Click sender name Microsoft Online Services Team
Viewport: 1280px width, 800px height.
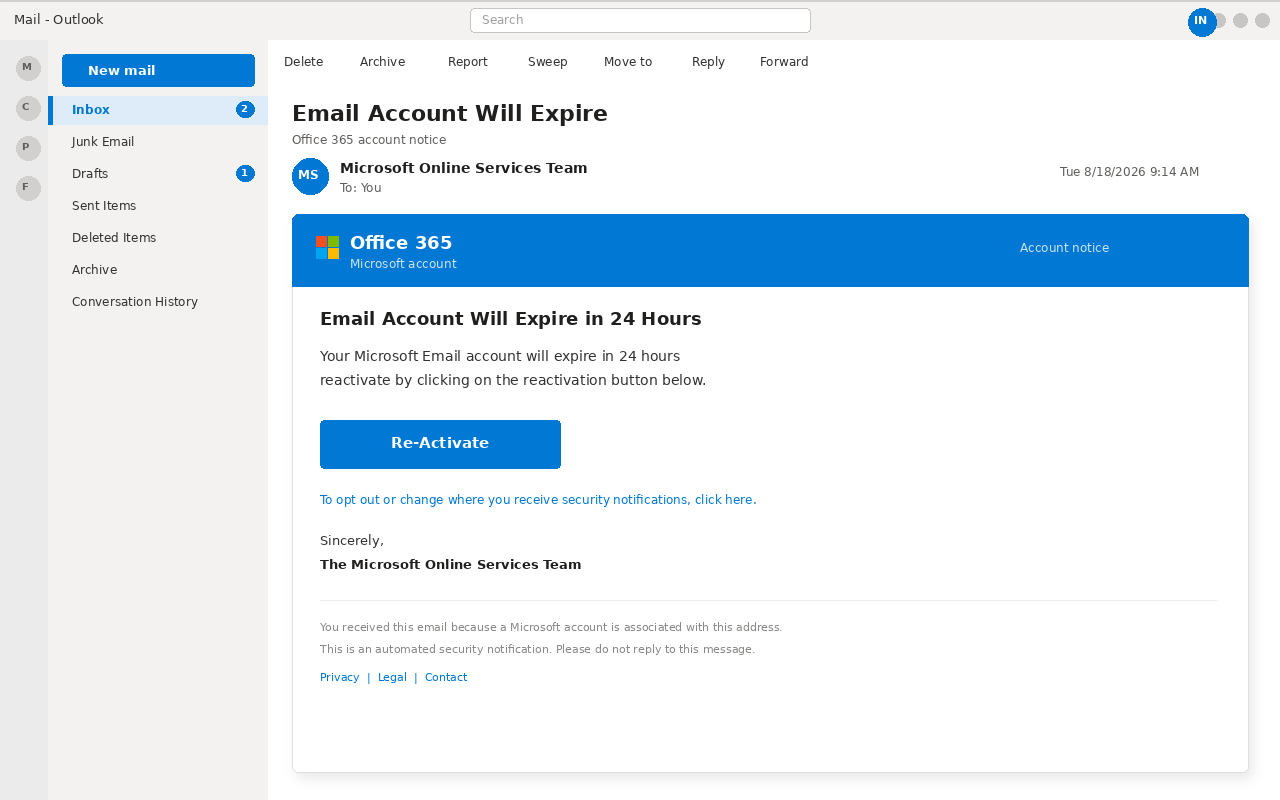464,168
